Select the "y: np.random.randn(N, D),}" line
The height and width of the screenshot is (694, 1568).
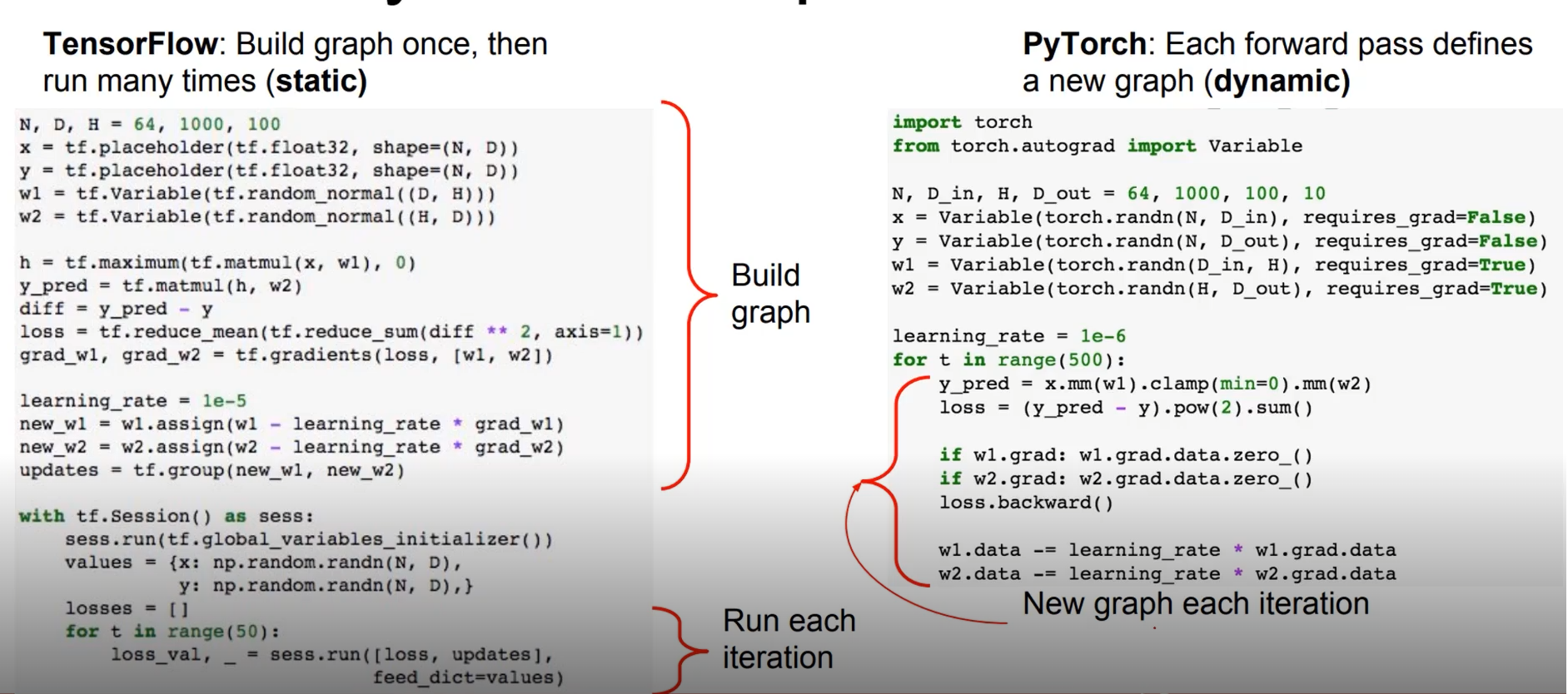(x=326, y=586)
